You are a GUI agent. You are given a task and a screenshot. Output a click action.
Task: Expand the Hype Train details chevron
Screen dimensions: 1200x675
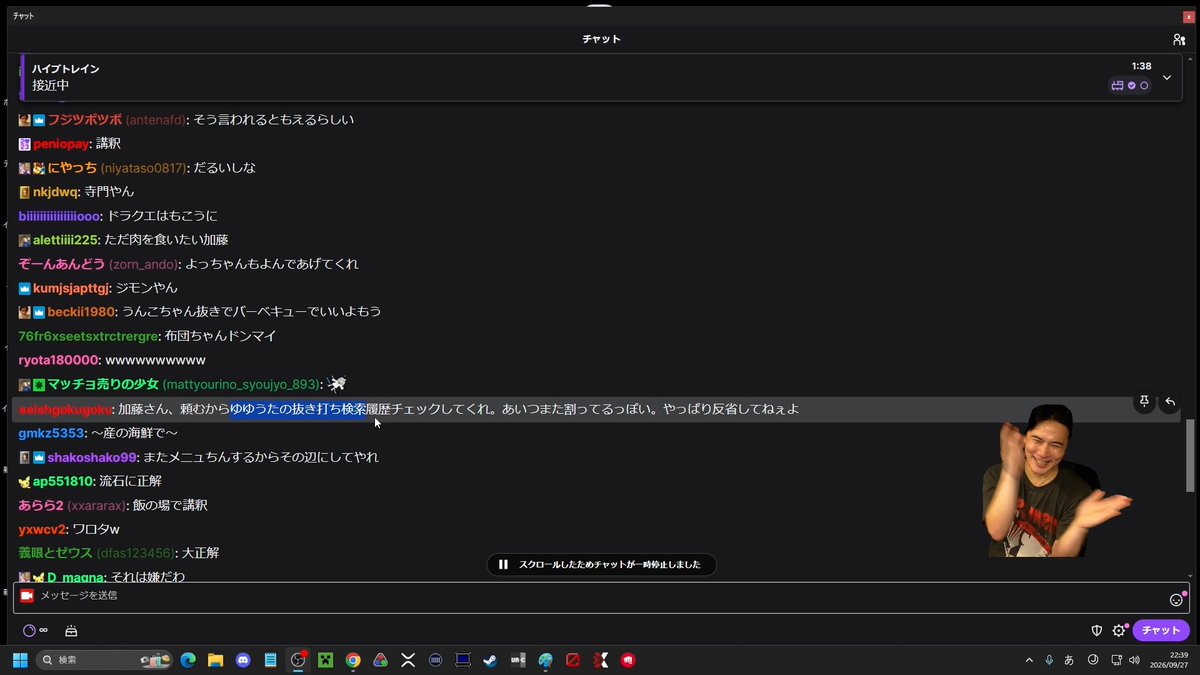tap(1167, 77)
